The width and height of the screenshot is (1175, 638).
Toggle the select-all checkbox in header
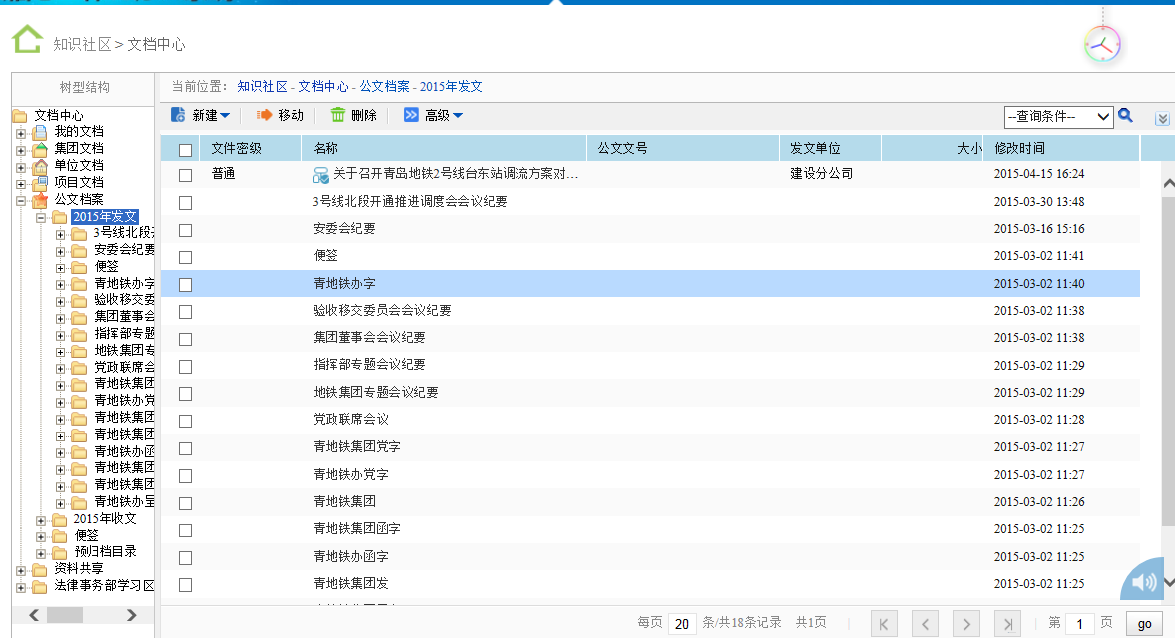click(x=185, y=150)
